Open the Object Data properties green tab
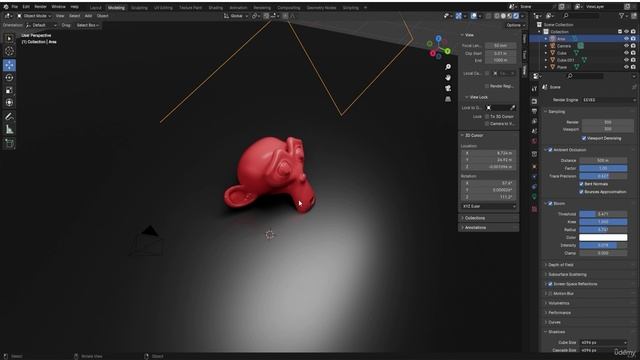 [x=534, y=197]
